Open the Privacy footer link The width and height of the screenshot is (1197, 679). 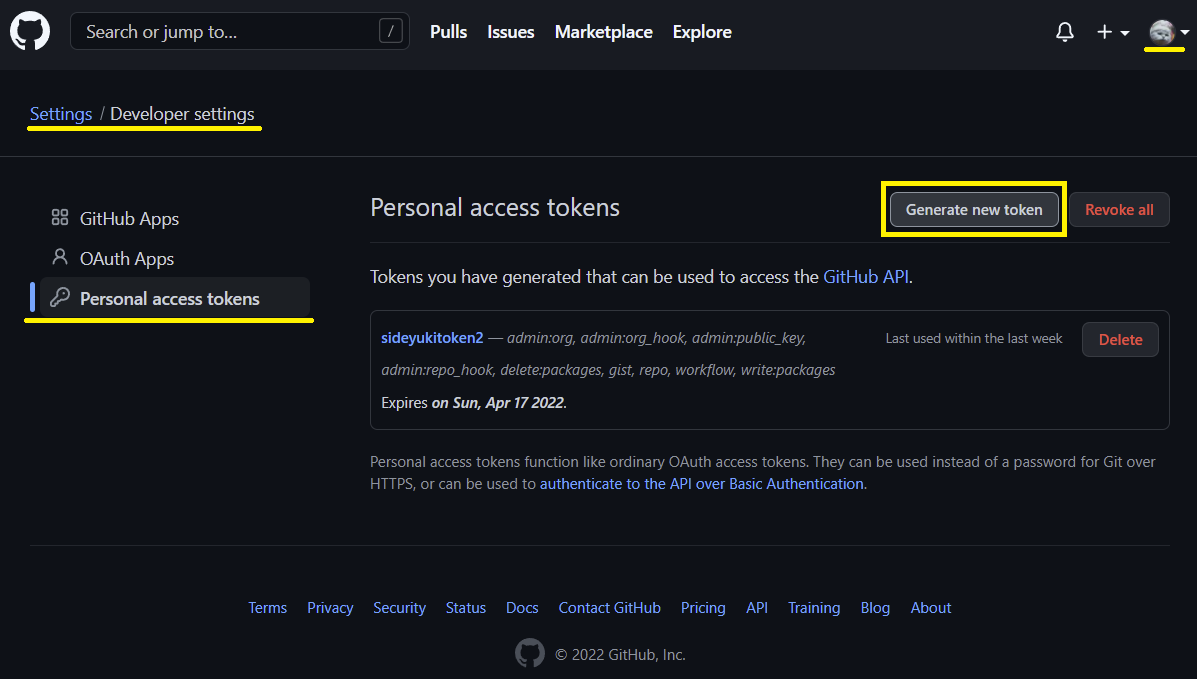[330, 608]
